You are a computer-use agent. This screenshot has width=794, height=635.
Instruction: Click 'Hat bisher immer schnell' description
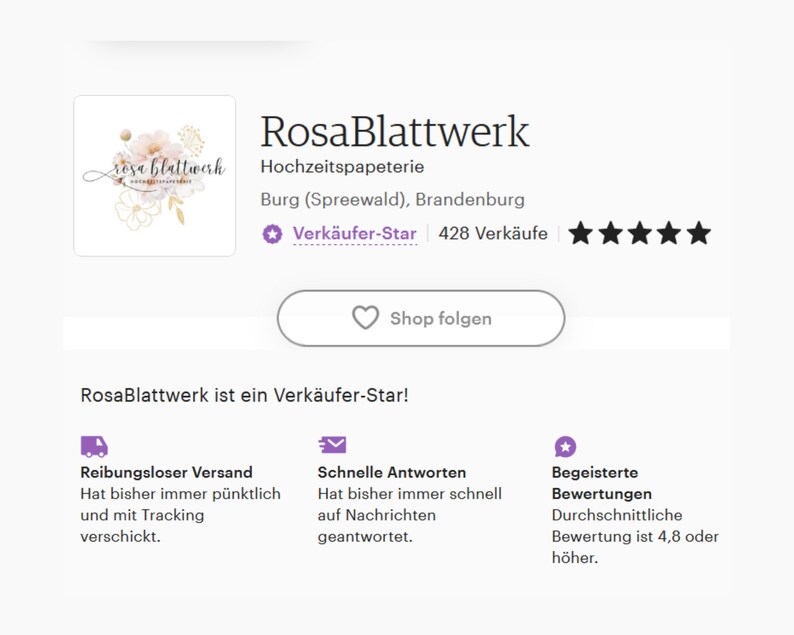coord(410,515)
